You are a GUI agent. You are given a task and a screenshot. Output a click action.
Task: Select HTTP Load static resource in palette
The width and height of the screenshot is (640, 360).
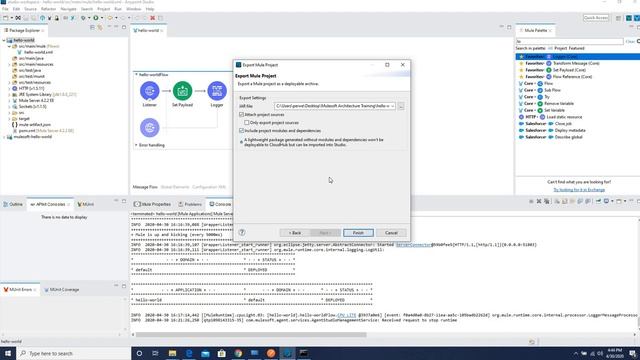click(564, 117)
